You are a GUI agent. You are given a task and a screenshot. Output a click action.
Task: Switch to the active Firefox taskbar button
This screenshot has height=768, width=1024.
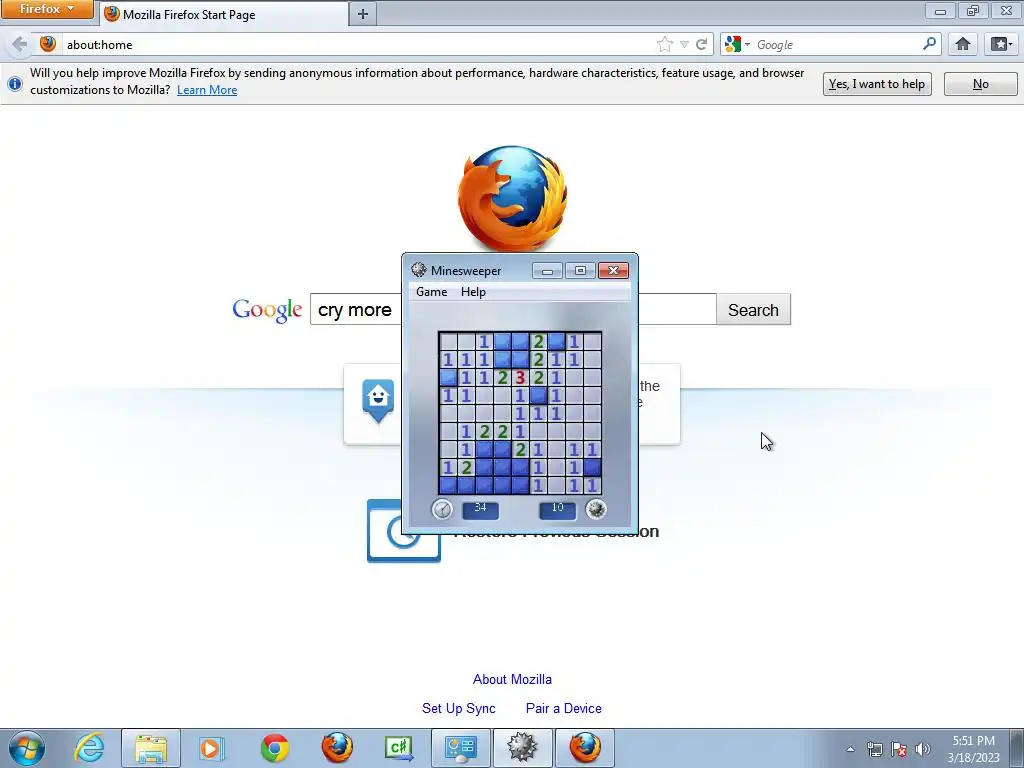point(584,748)
